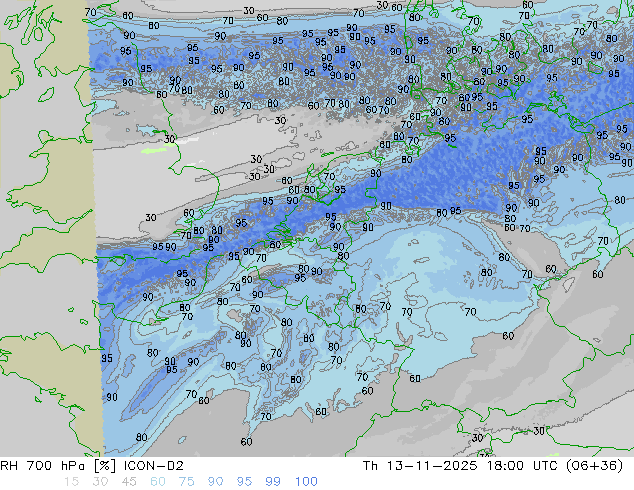The image size is (634, 490).
Task: Select the legend value "95" in the color scale
Action: pos(244,482)
